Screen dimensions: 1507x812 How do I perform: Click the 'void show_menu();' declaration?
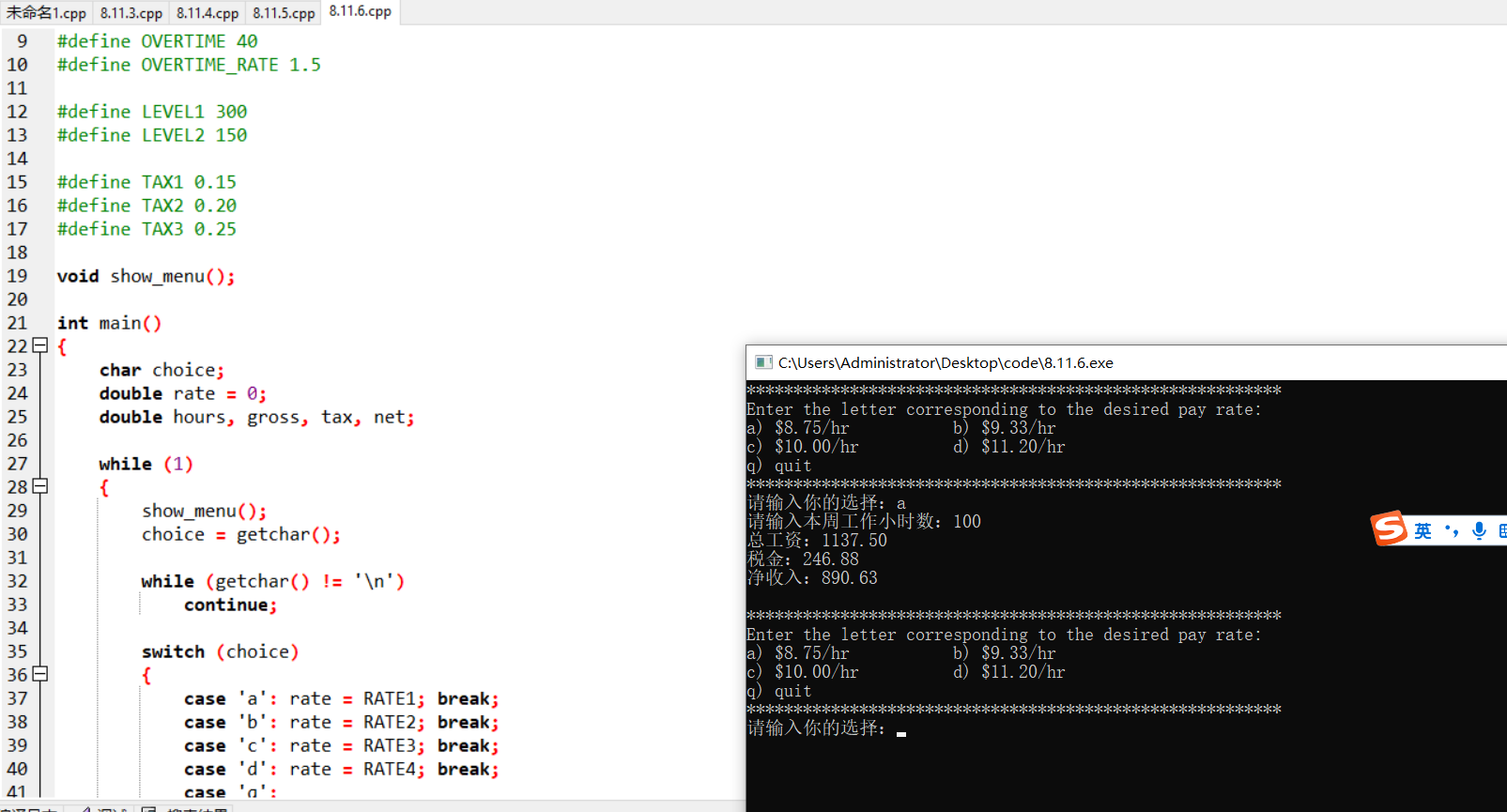point(146,276)
